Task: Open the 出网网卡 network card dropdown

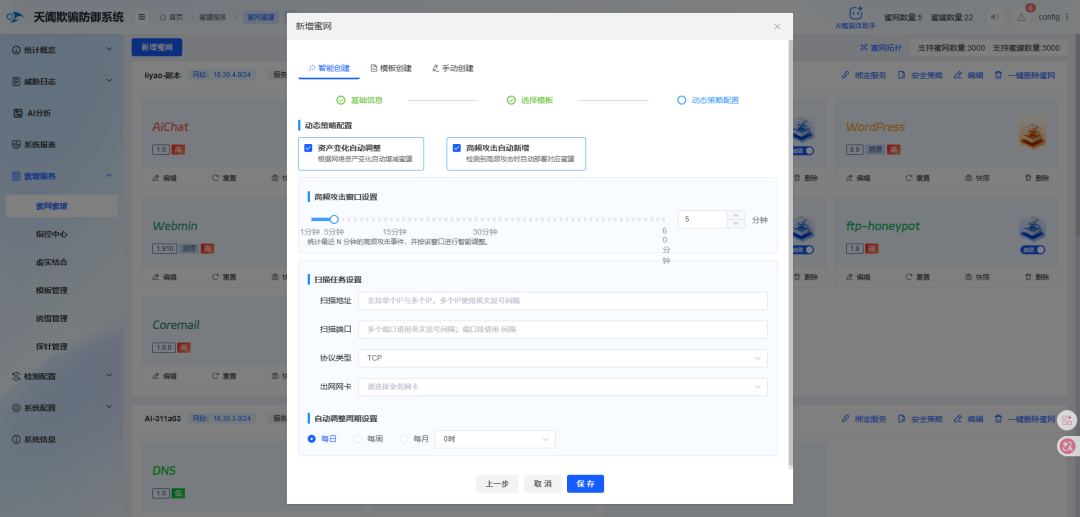Action: click(x=562, y=385)
